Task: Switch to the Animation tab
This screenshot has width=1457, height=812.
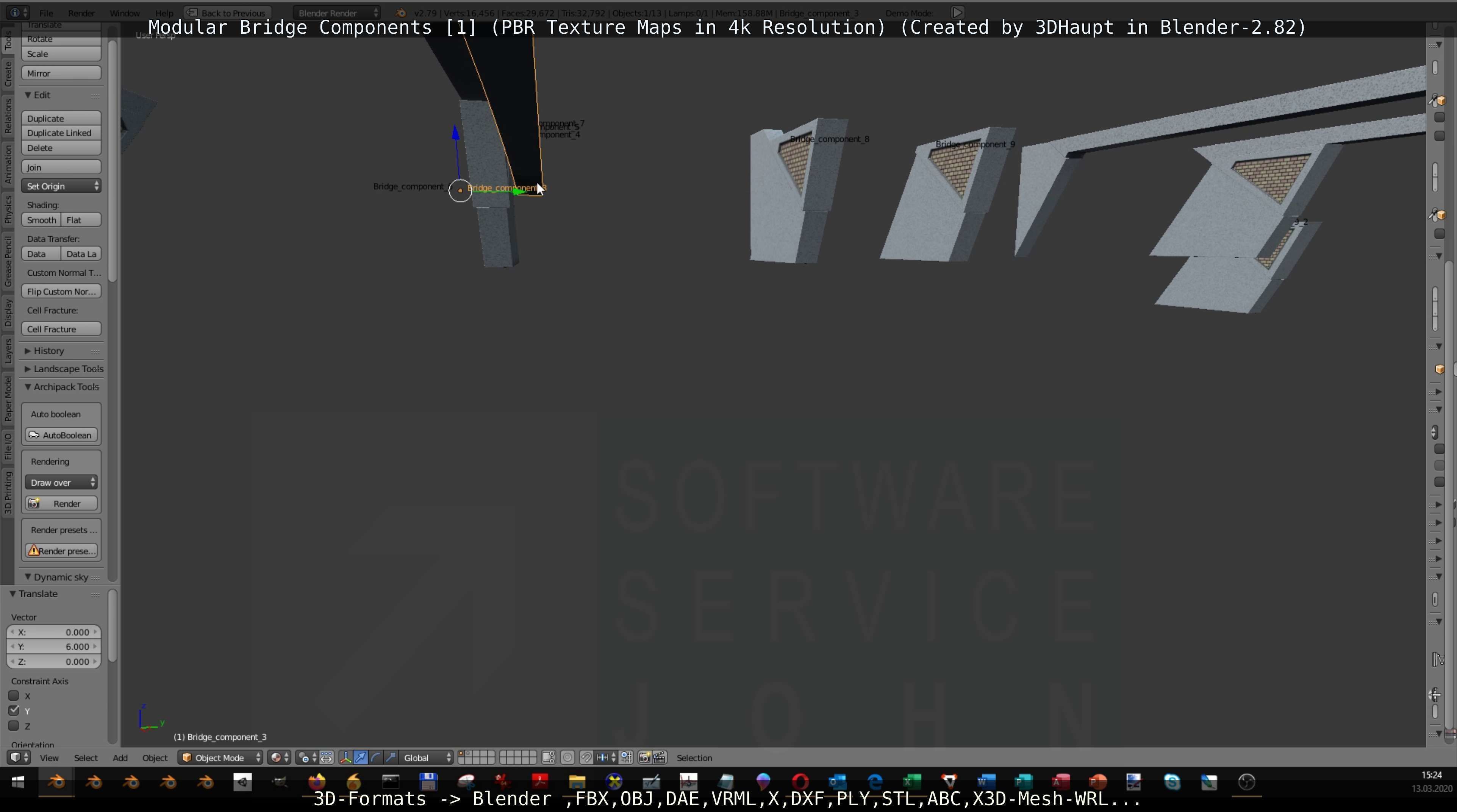Action: tap(8, 164)
